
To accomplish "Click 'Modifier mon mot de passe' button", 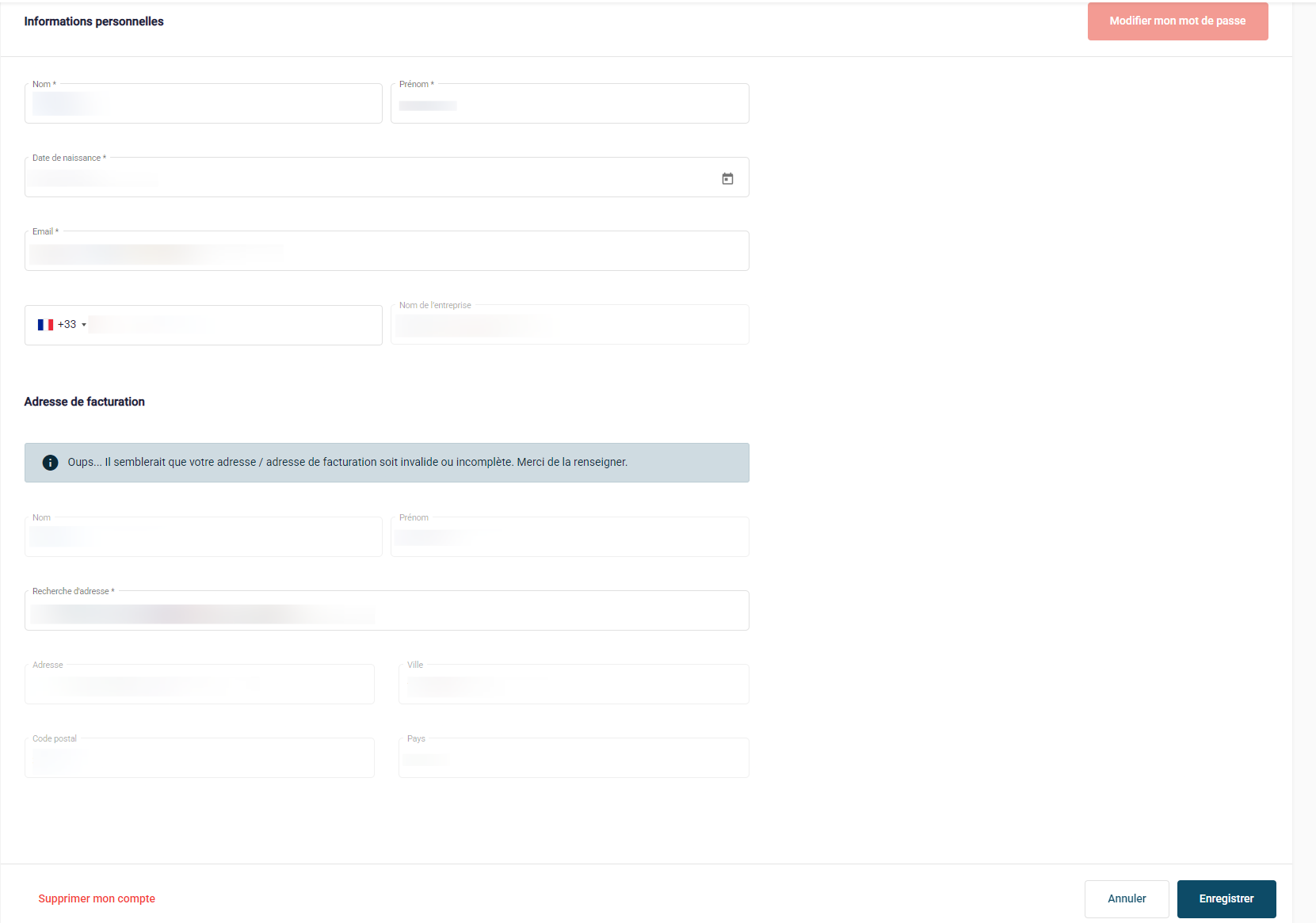I will click(x=1177, y=21).
